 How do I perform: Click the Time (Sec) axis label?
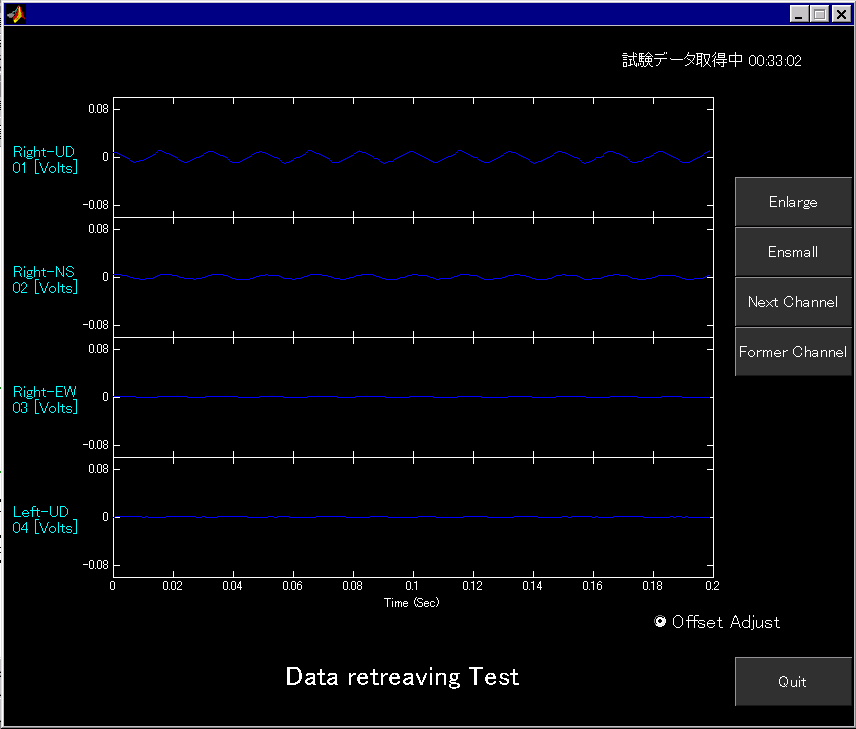(412, 603)
